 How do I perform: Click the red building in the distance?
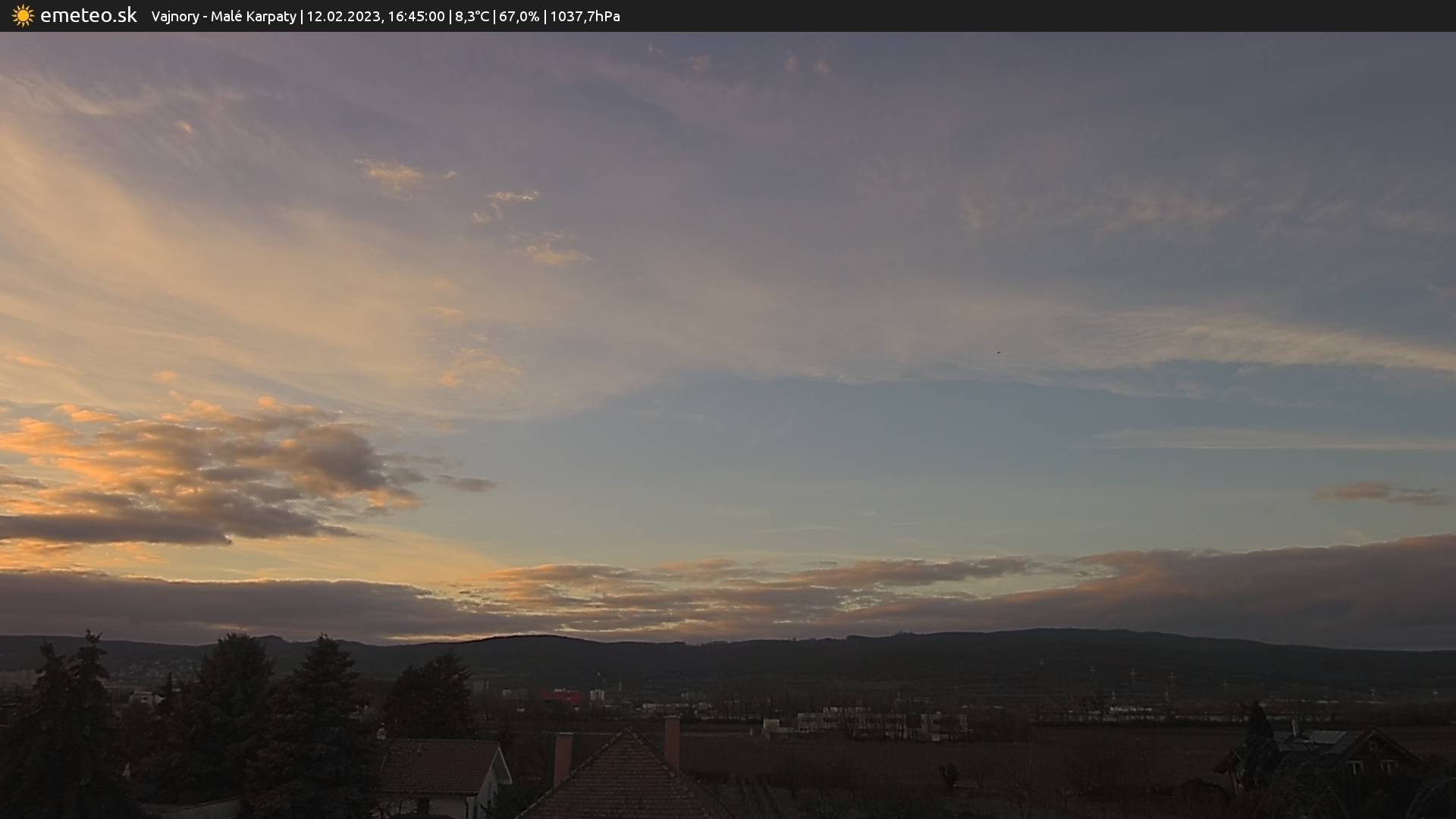point(562,696)
